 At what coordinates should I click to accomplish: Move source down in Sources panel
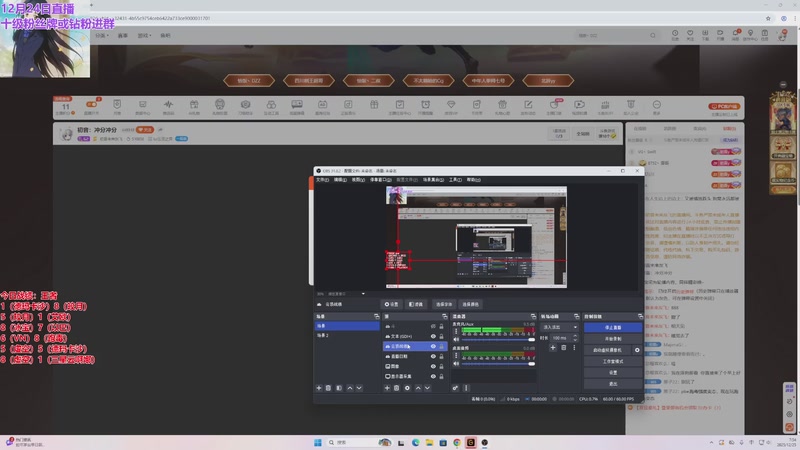click(428, 388)
